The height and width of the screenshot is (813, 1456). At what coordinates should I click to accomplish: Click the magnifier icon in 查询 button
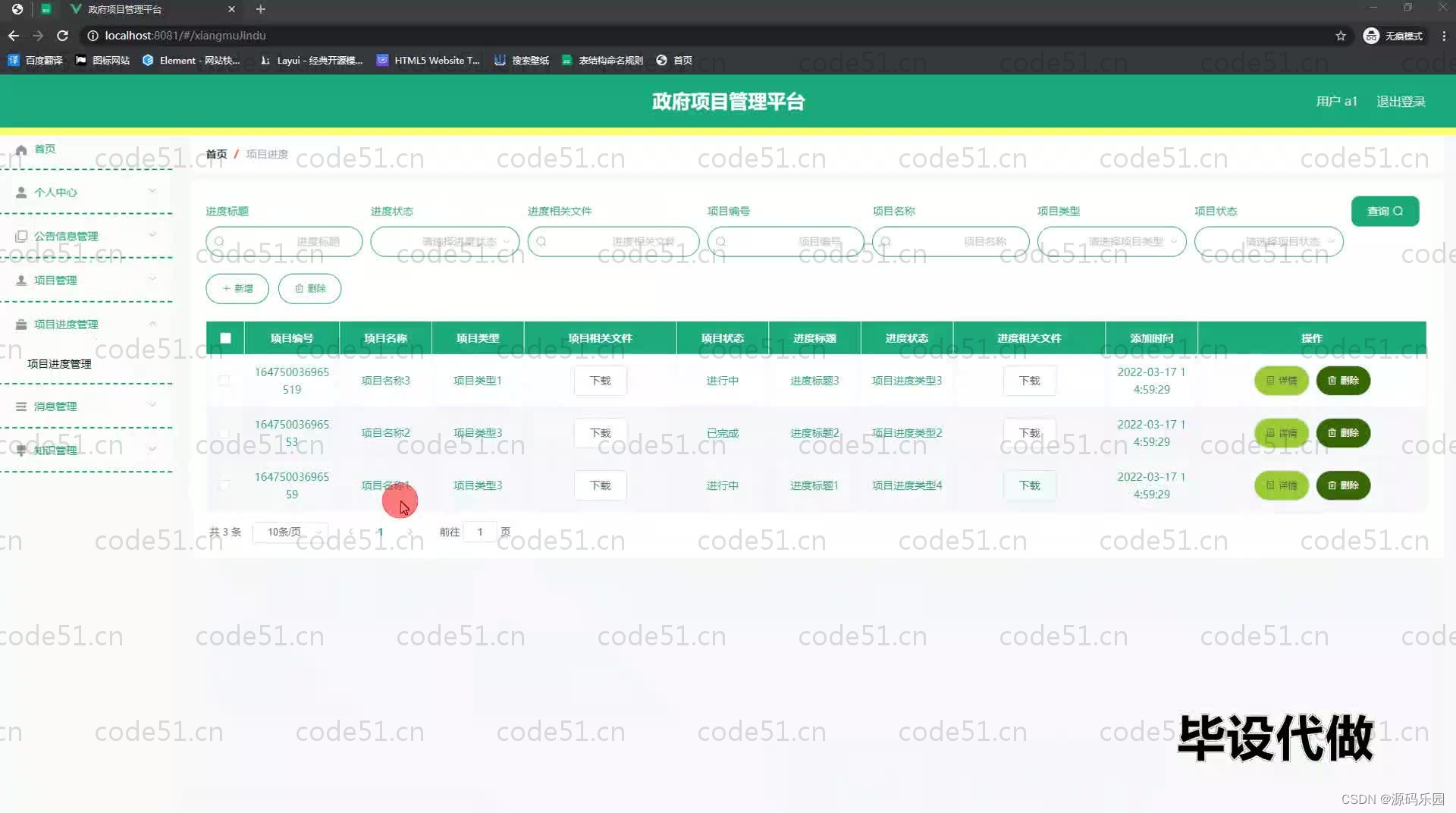pyautogui.click(x=1398, y=211)
